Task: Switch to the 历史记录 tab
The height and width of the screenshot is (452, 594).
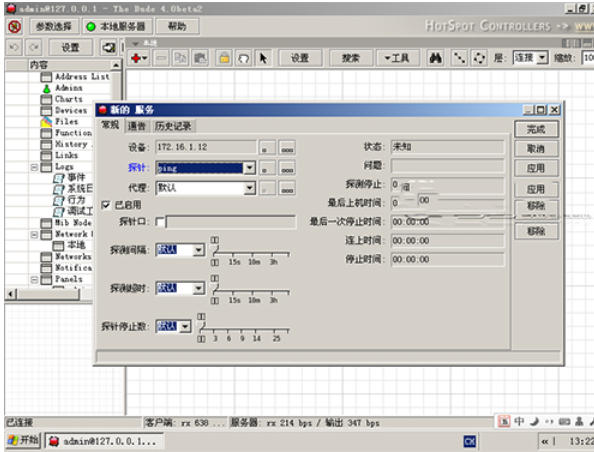Action: [173, 126]
